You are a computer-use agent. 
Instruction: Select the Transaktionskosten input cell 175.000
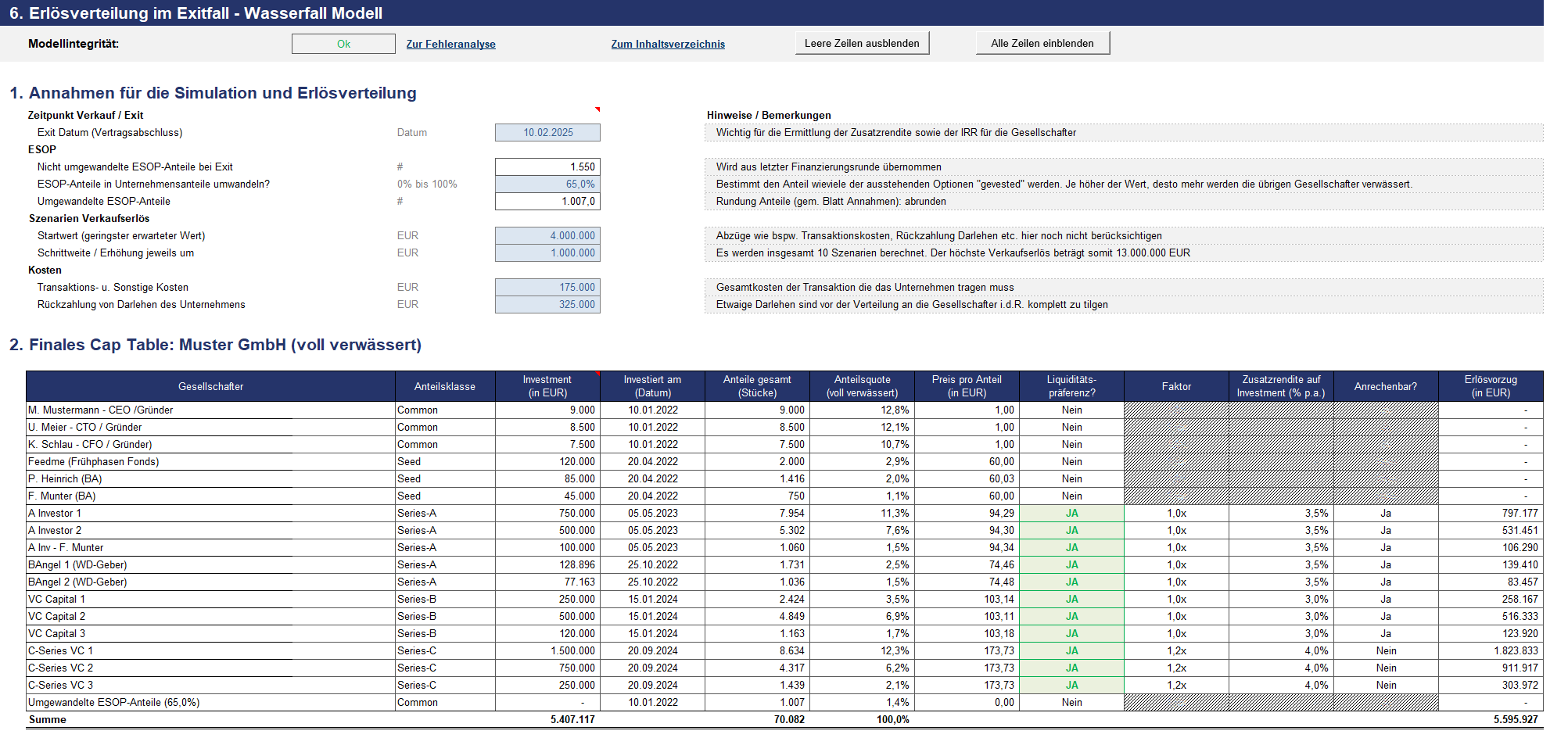click(547, 287)
